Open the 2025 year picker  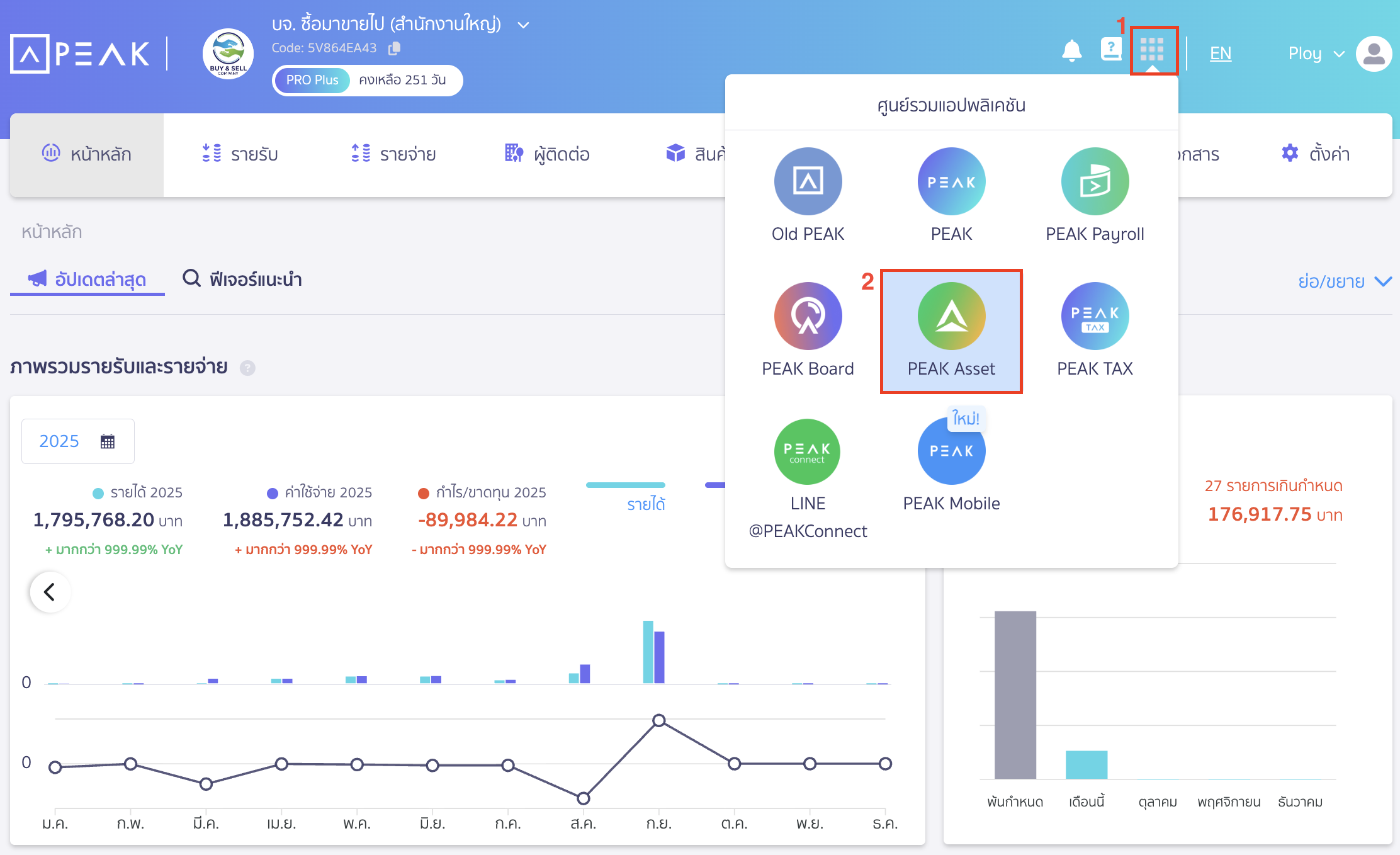click(77, 441)
